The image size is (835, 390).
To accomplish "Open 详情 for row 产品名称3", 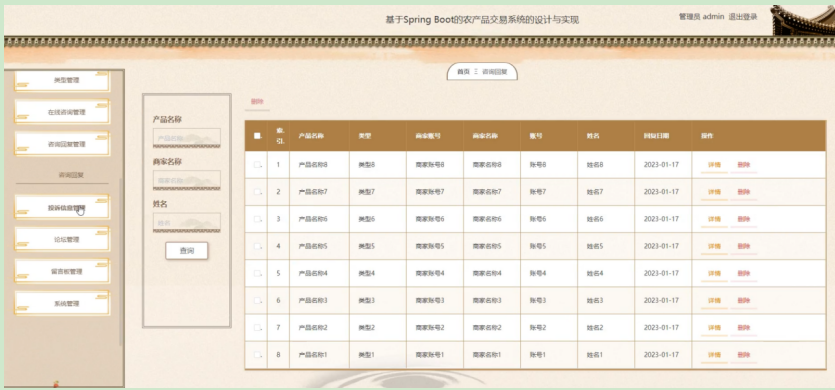I will click(714, 300).
